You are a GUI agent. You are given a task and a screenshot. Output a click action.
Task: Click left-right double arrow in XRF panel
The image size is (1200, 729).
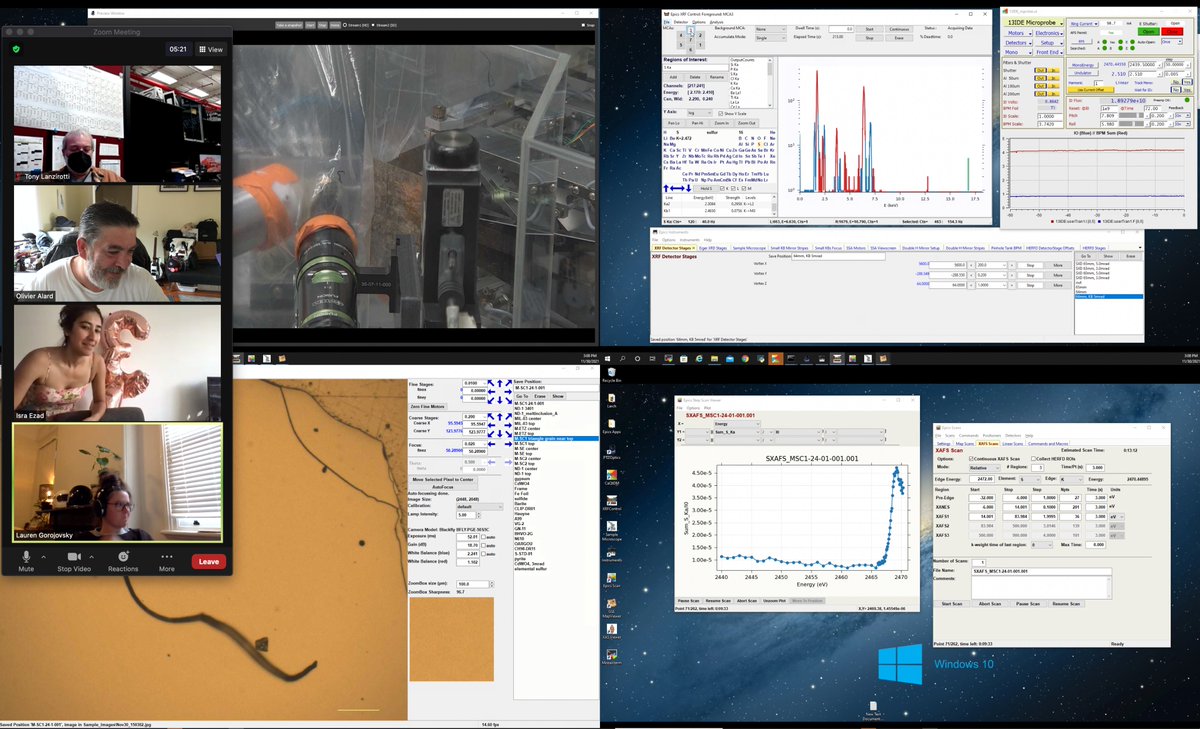pos(677,188)
